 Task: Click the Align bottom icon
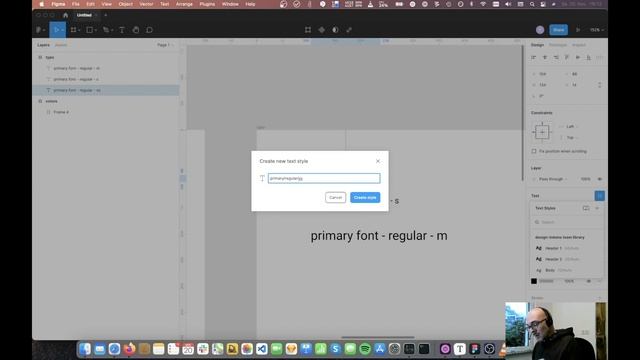point(589,58)
